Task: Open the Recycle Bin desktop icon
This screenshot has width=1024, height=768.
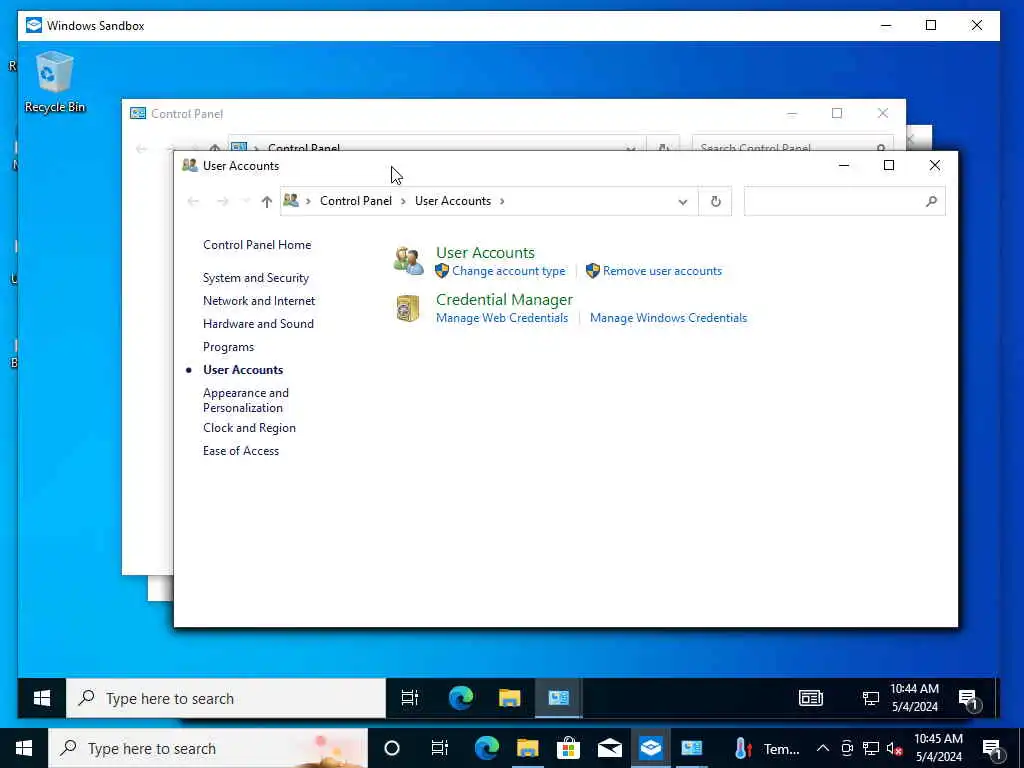Action: coord(54,82)
